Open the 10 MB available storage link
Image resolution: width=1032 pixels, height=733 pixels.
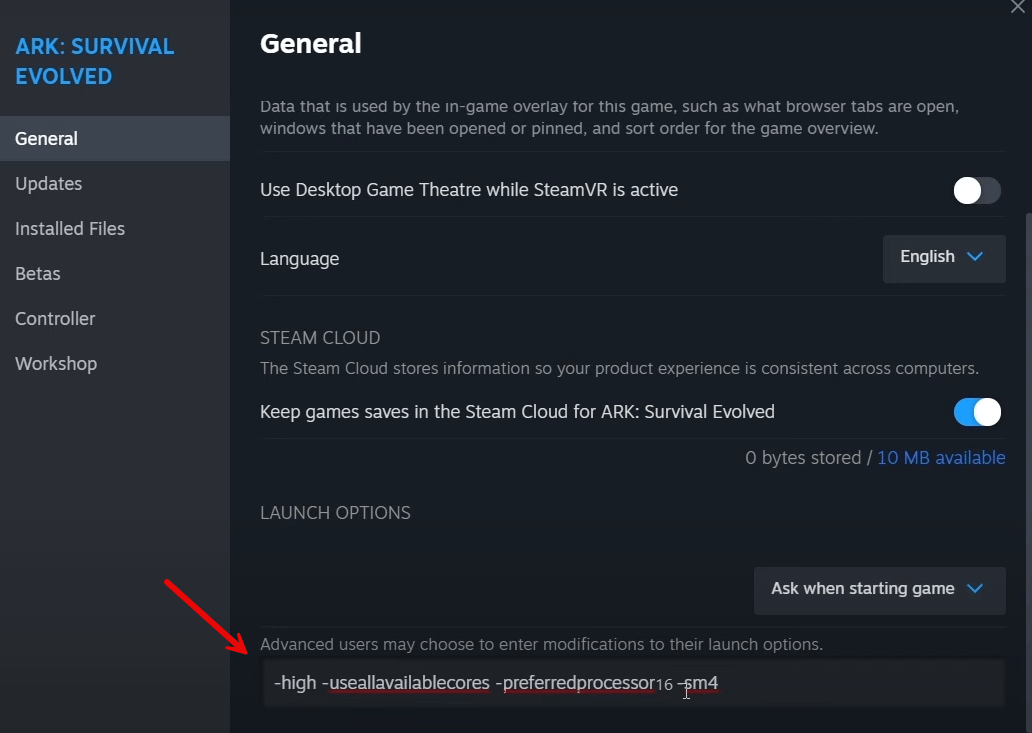(x=941, y=457)
